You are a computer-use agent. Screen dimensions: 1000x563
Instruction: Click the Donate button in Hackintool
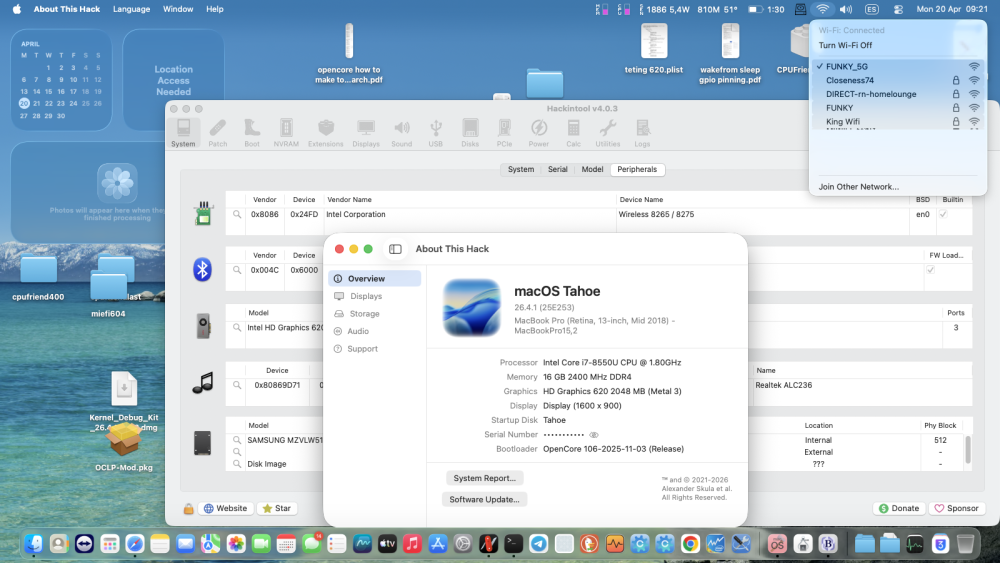[899, 508]
